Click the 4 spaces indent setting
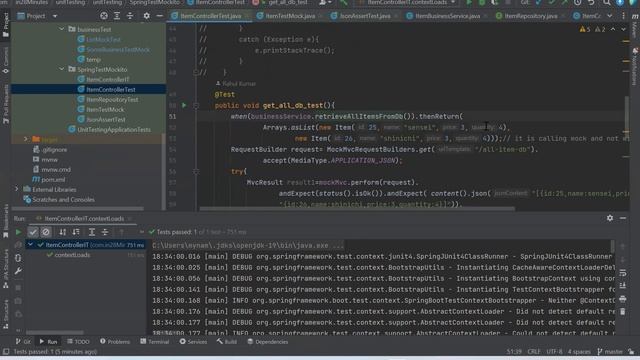640x360 pixels. coord(579,351)
